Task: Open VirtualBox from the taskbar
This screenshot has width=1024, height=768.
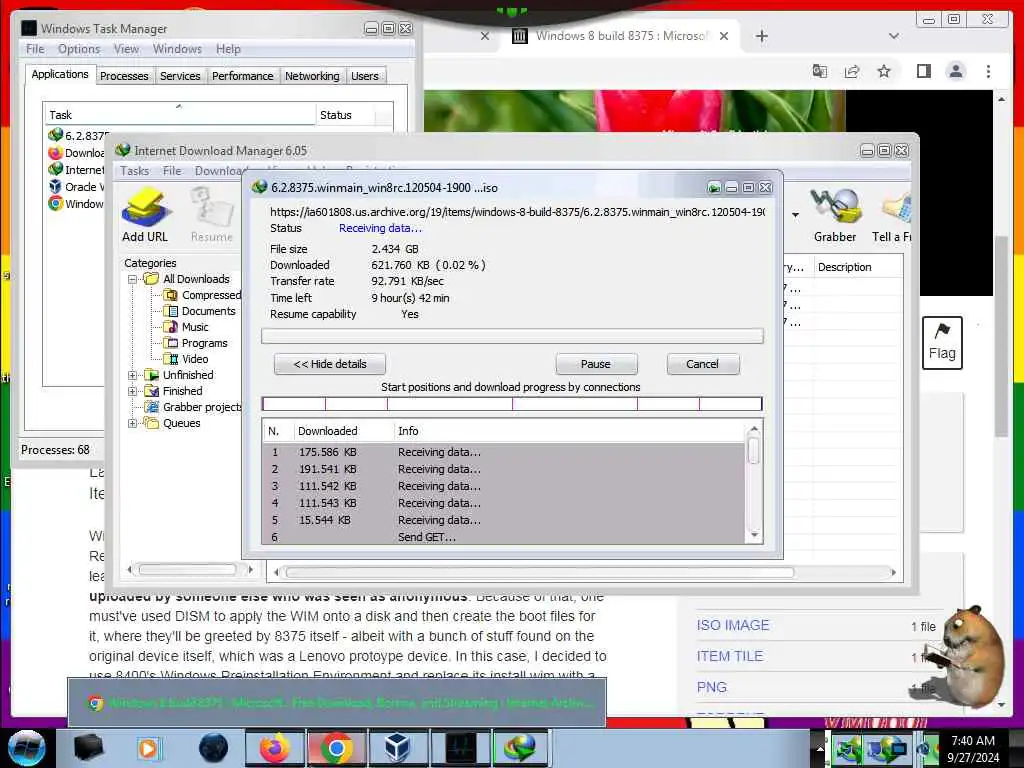Action: click(x=397, y=748)
